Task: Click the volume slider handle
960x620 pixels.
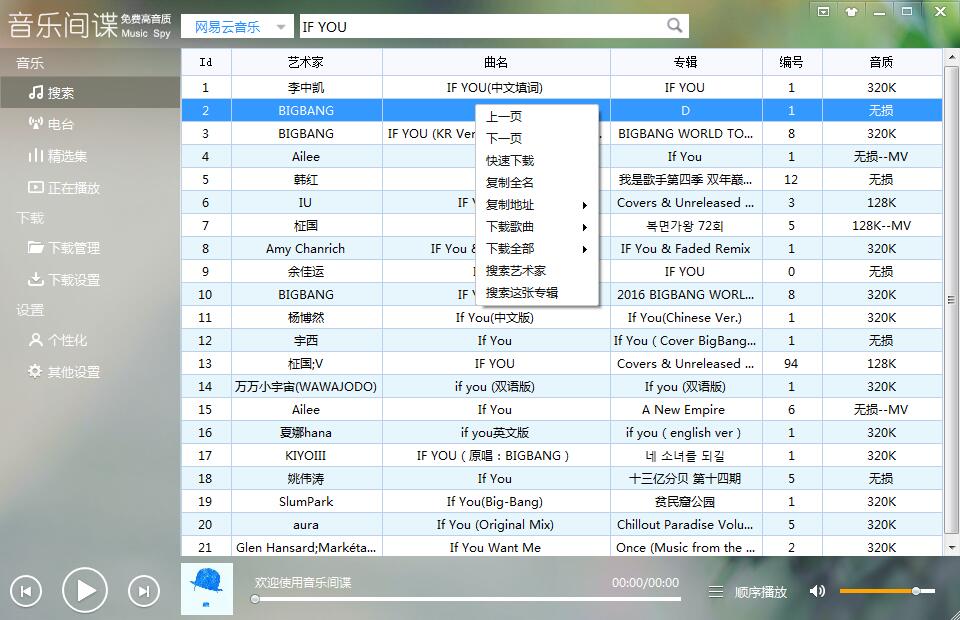Action: click(x=915, y=591)
